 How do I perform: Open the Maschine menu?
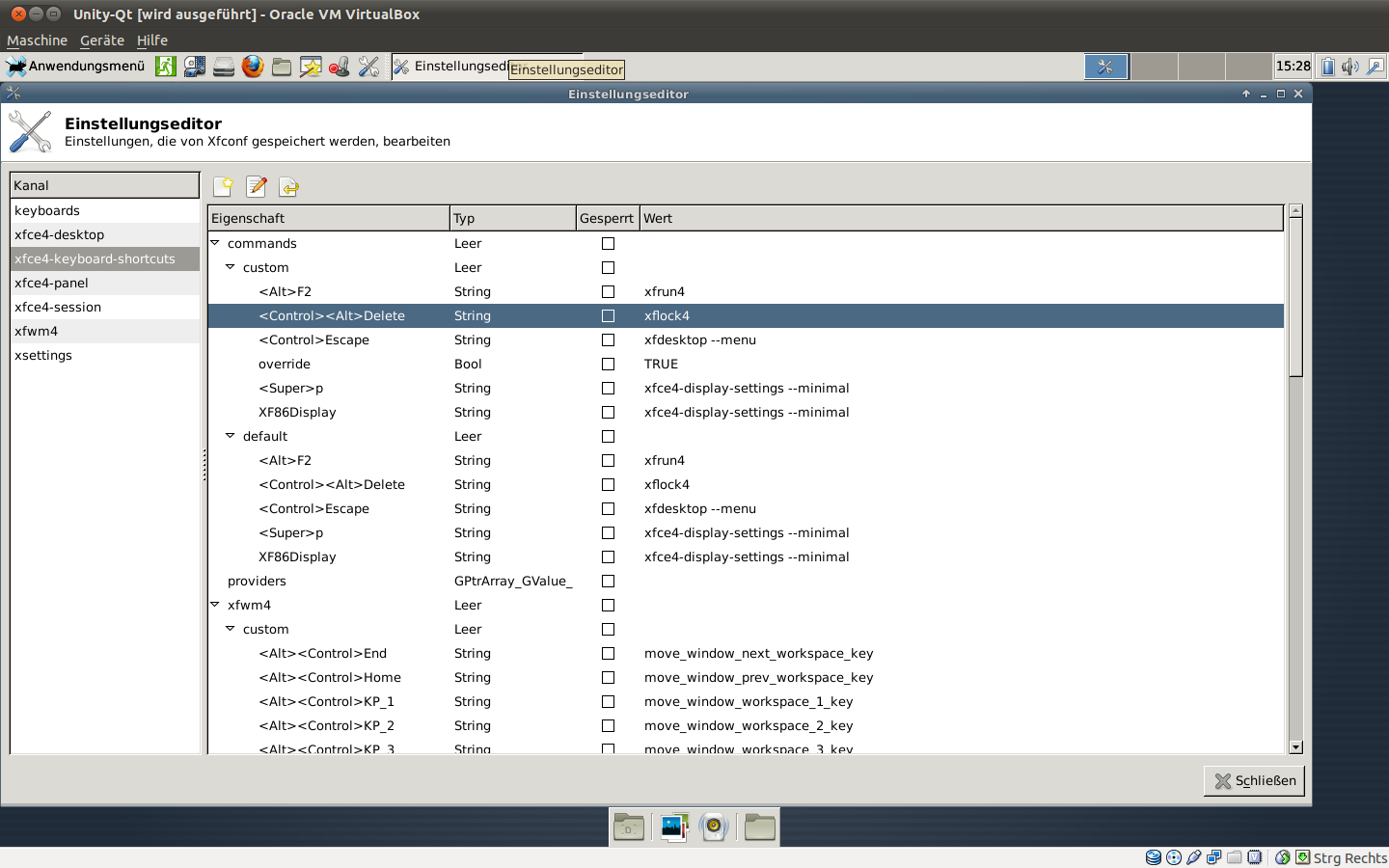click(37, 40)
